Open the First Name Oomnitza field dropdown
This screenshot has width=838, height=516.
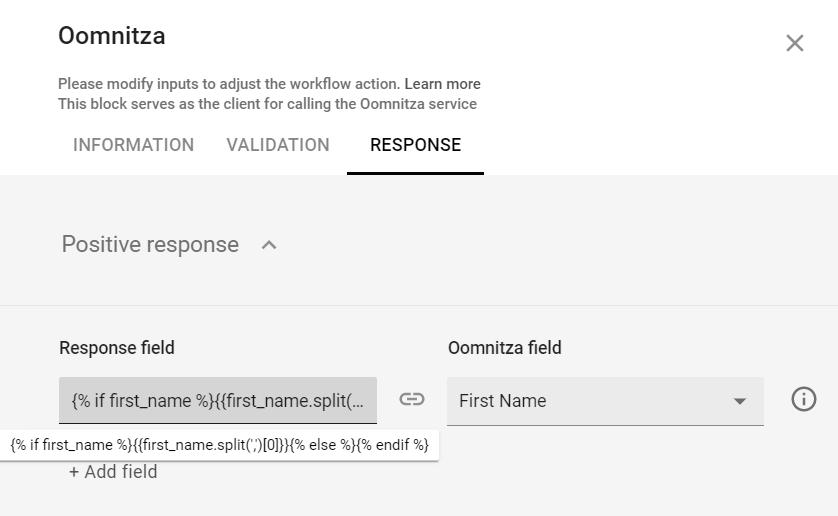(590, 400)
